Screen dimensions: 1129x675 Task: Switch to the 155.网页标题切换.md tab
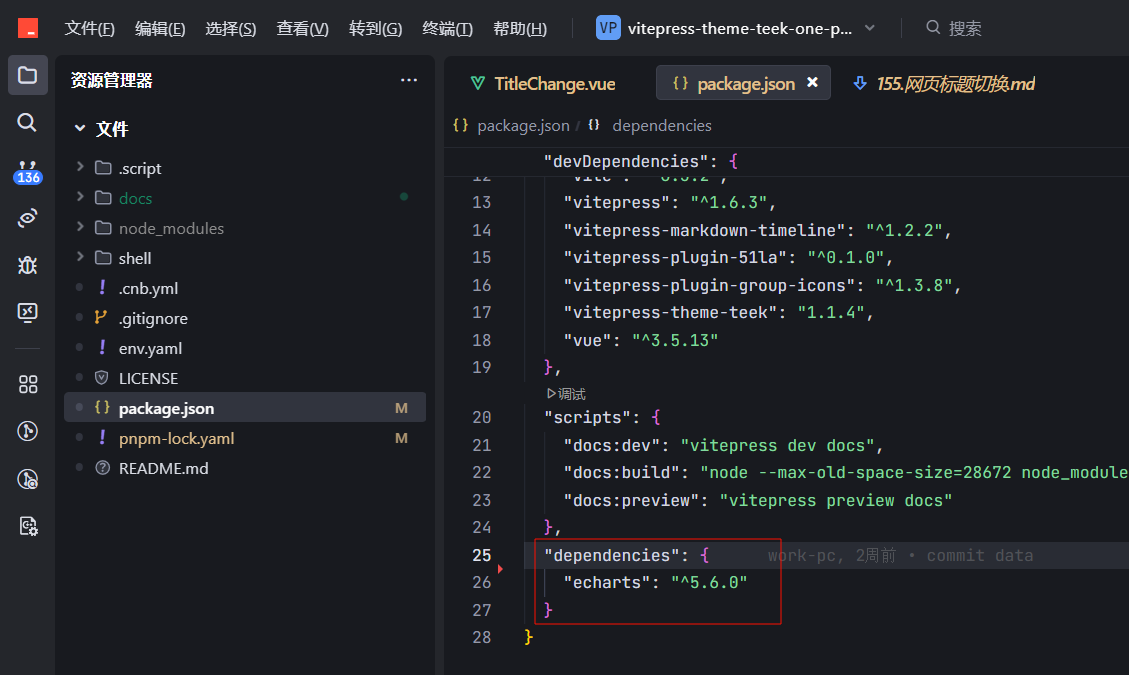(x=944, y=84)
